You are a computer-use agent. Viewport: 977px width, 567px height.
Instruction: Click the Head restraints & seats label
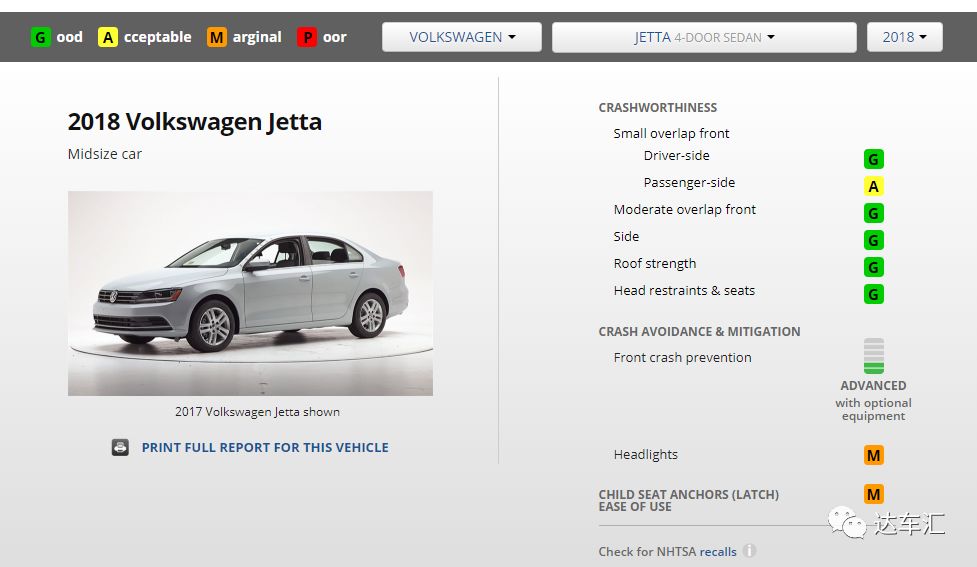684,290
